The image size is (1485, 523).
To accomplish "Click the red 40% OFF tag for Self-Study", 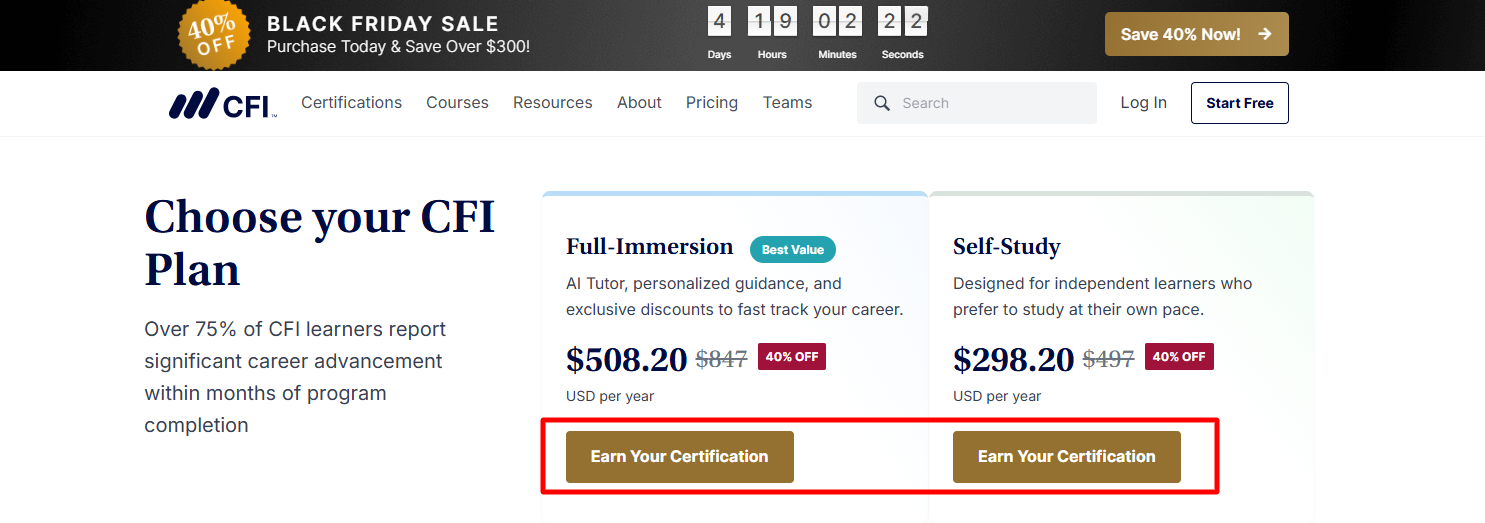I will (x=1179, y=357).
